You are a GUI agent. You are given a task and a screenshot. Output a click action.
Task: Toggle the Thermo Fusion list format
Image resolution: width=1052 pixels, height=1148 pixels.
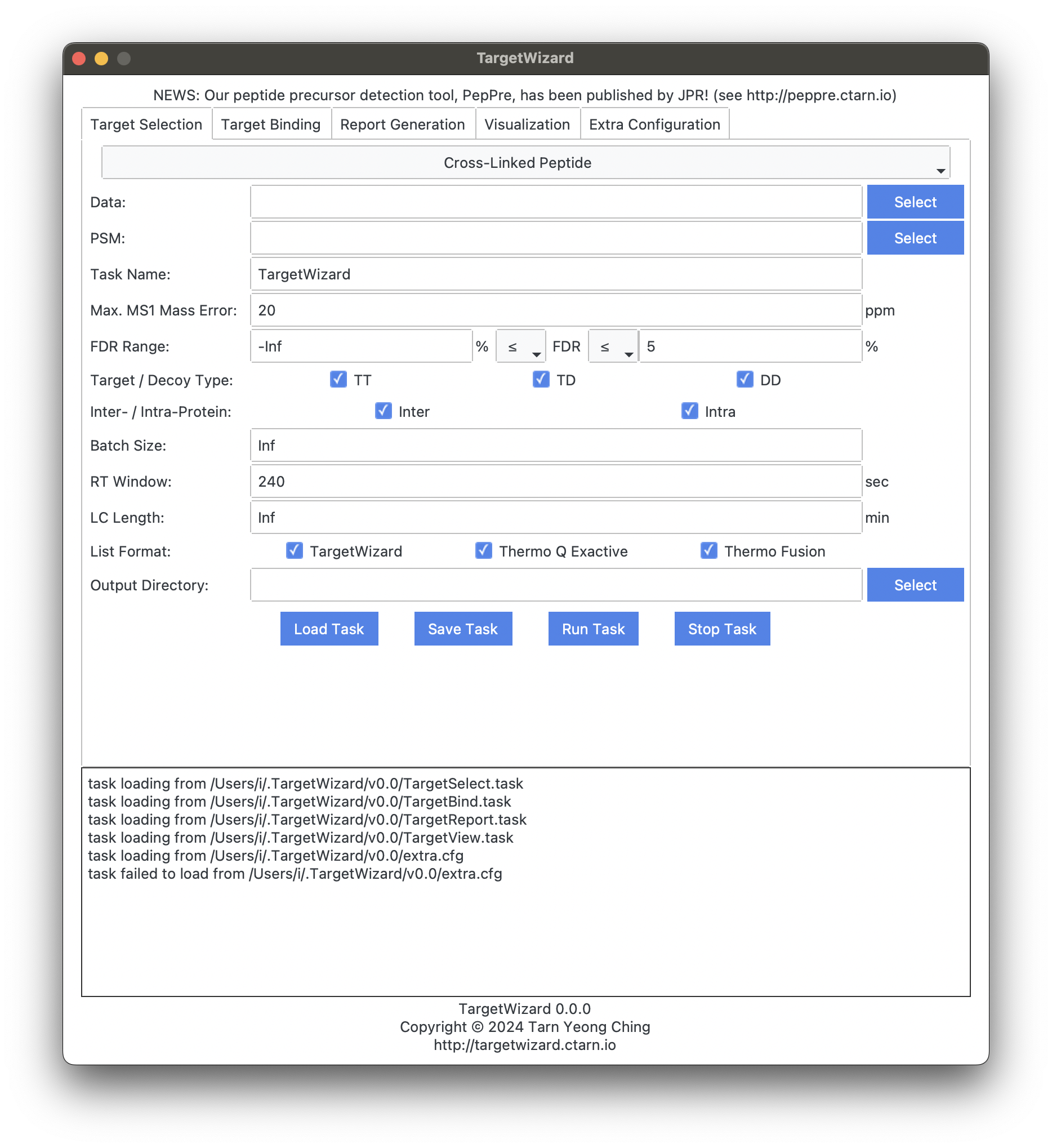708,551
